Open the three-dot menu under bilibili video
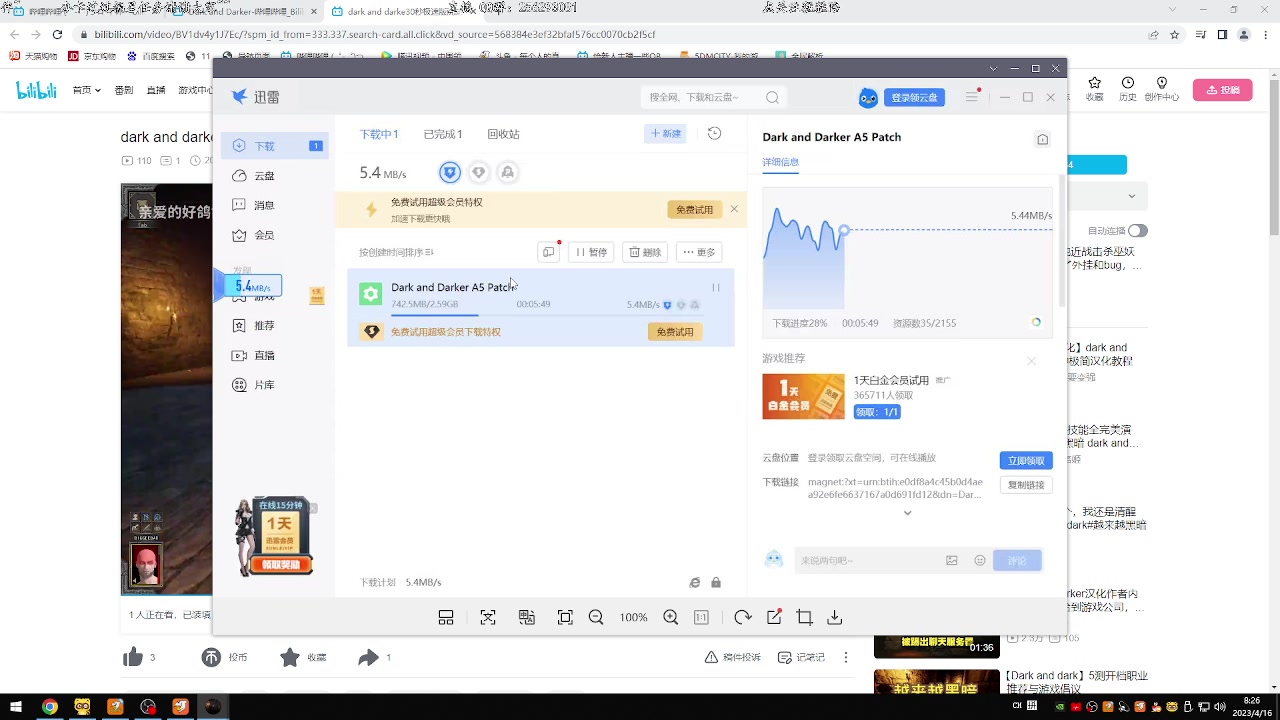Screen dimensions: 1280x720 [x=846, y=658]
